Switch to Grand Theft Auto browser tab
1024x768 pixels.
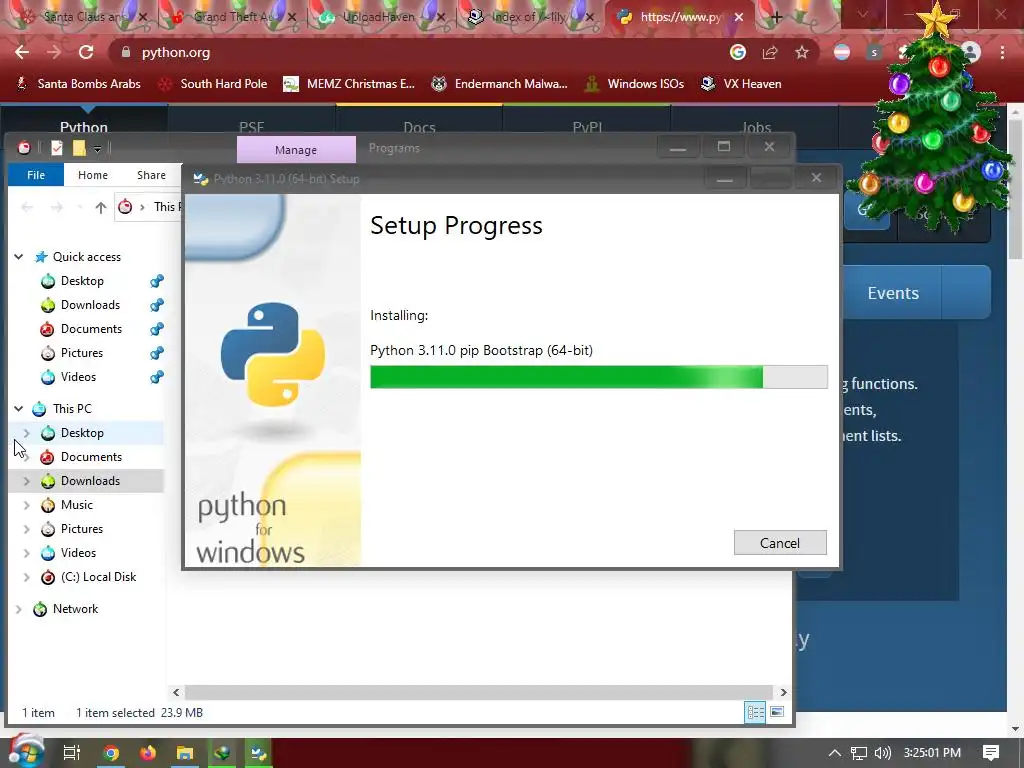point(232,17)
